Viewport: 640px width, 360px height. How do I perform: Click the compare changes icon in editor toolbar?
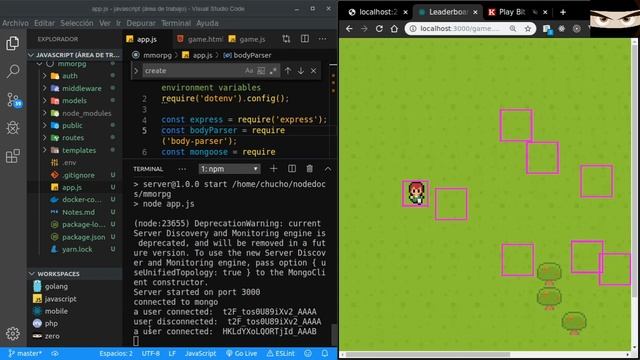coord(286,39)
